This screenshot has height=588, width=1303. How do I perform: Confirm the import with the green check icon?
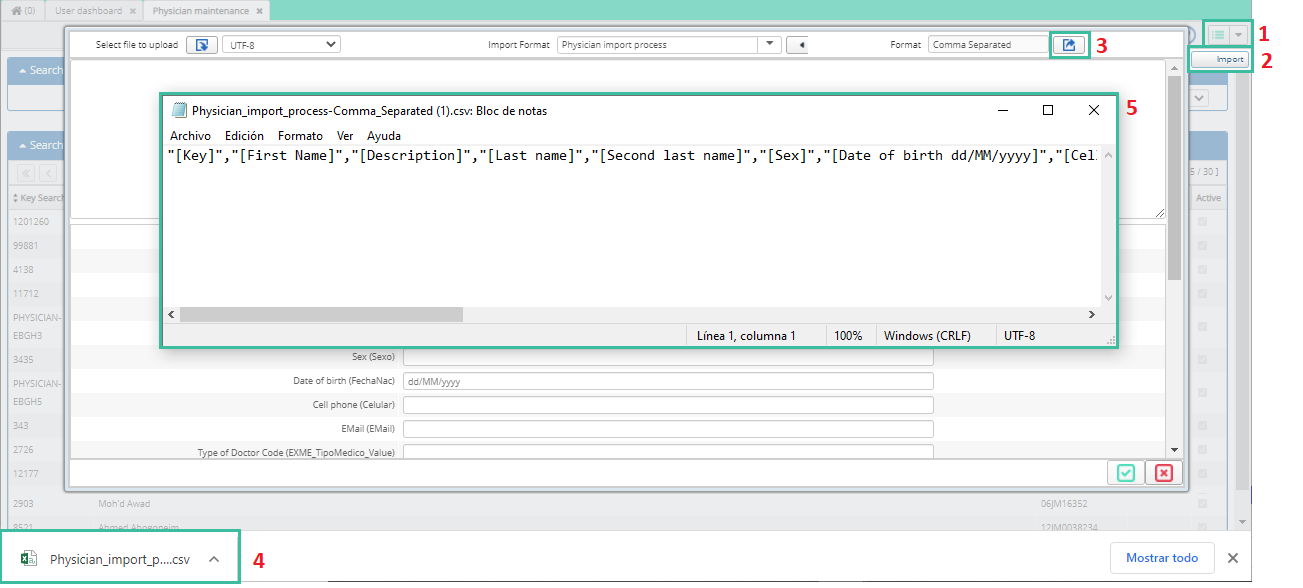coord(1126,473)
